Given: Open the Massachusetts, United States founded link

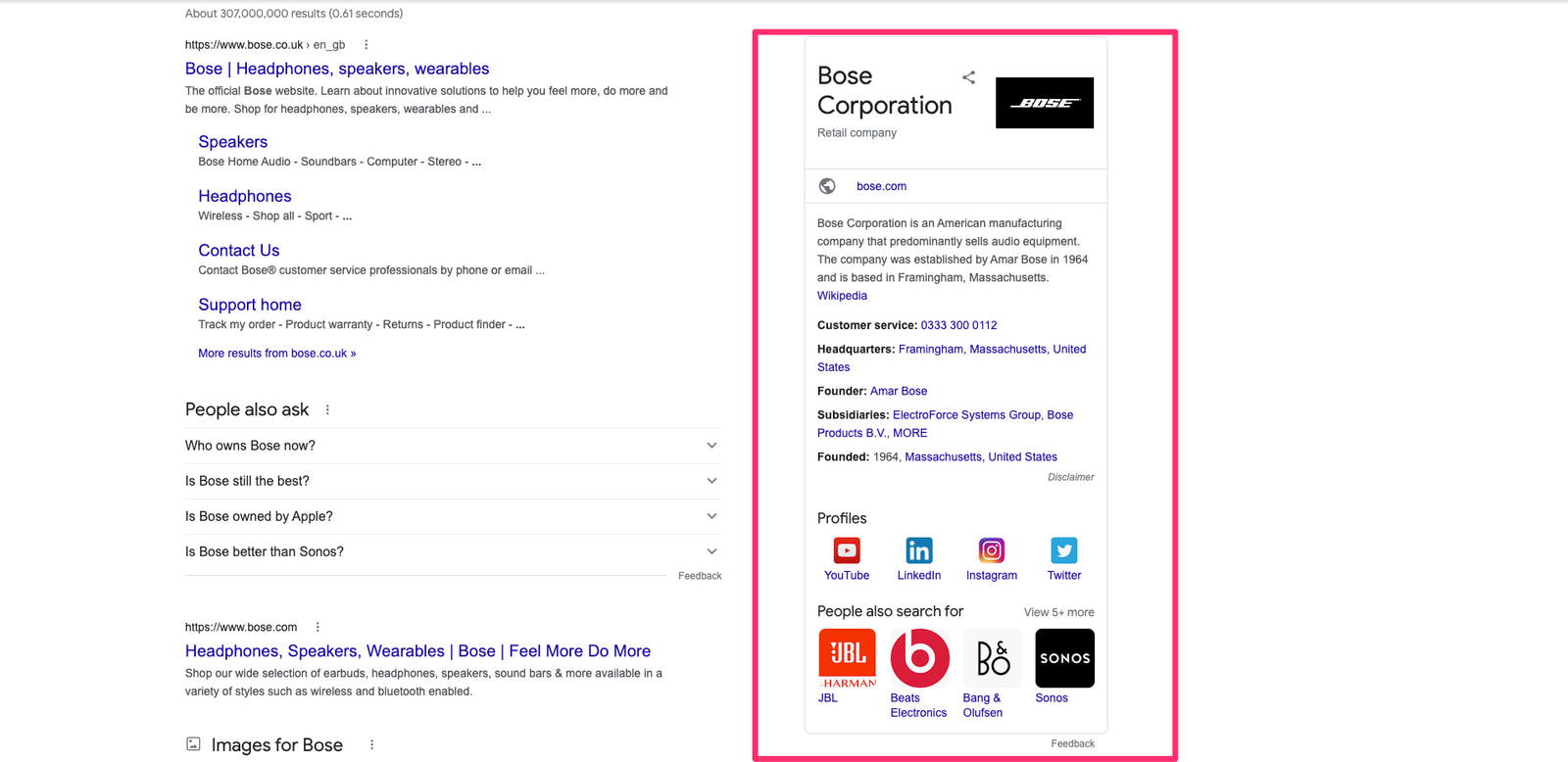Looking at the screenshot, I should pyautogui.click(x=981, y=457).
